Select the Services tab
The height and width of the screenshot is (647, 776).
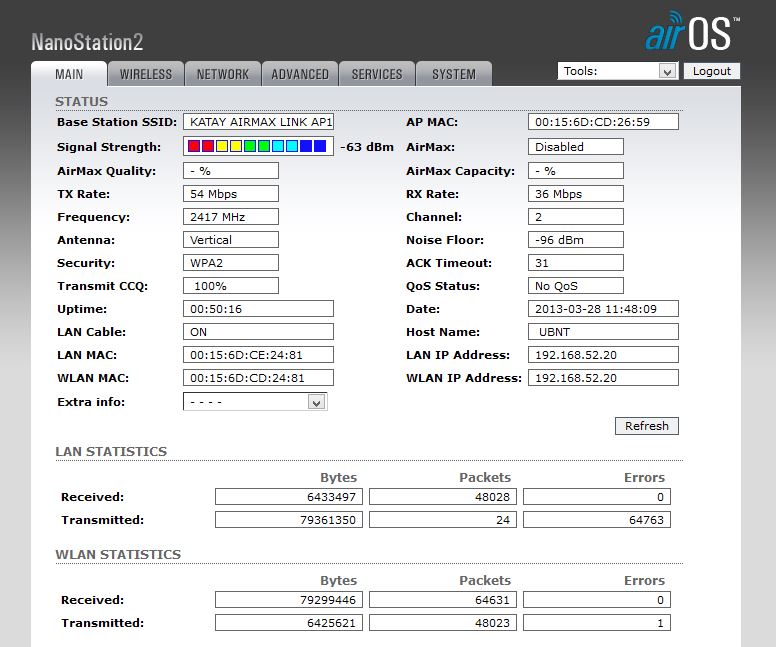coord(377,74)
